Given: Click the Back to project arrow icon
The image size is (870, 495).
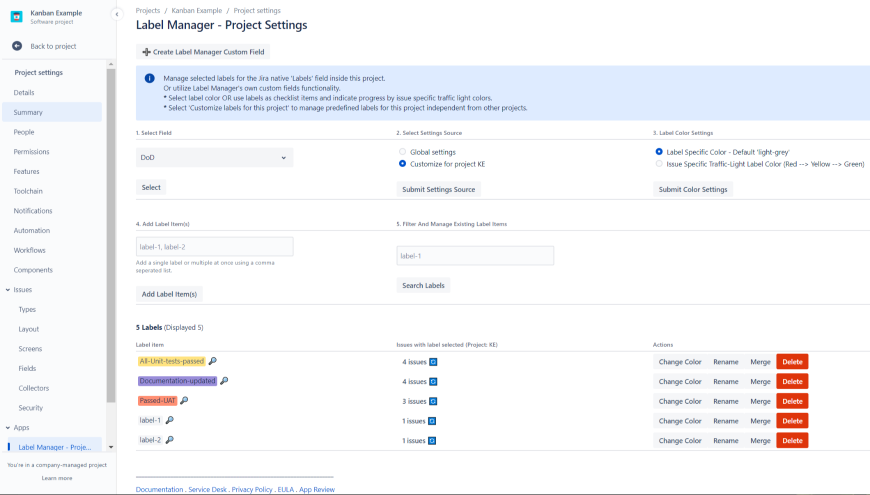Looking at the screenshot, I should click(17, 47).
